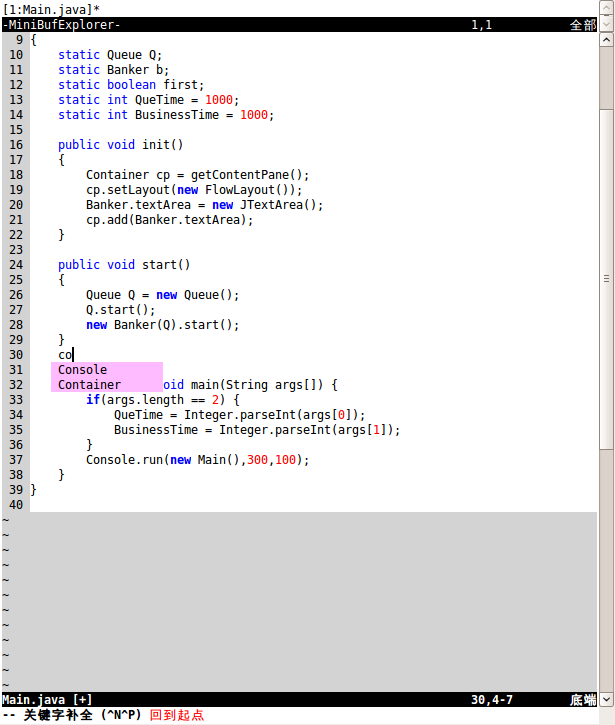Click 'Q.start();' on line 27

(121, 310)
